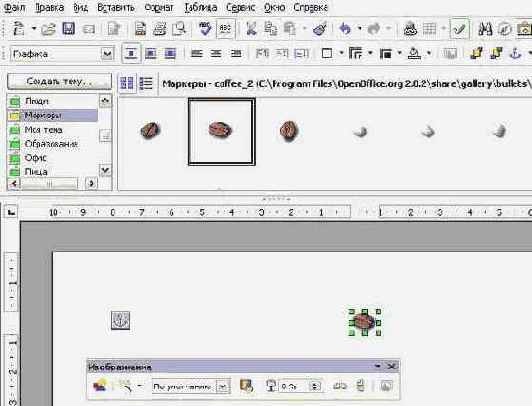Click the Format Paintbrush icon

pyautogui.click(x=320, y=29)
